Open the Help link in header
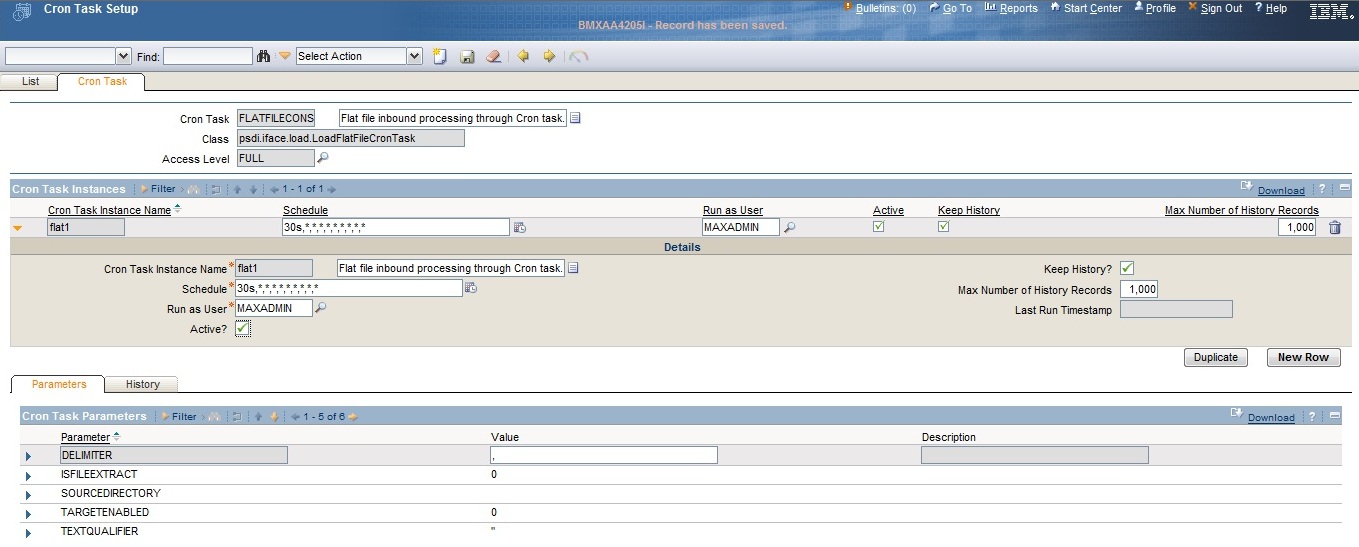The width and height of the screenshot is (1359, 547). tap(1271, 8)
